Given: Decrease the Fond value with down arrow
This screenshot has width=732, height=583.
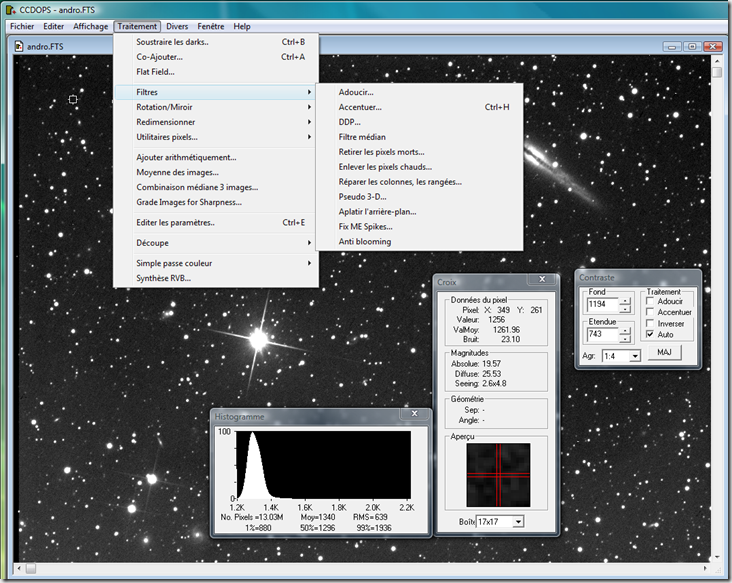Looking at the screenshot, I should [625, 309].
